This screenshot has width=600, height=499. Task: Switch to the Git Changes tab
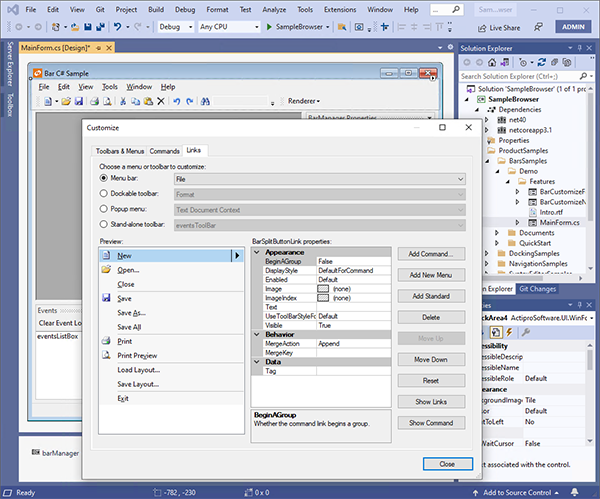[x=537, y=289]
